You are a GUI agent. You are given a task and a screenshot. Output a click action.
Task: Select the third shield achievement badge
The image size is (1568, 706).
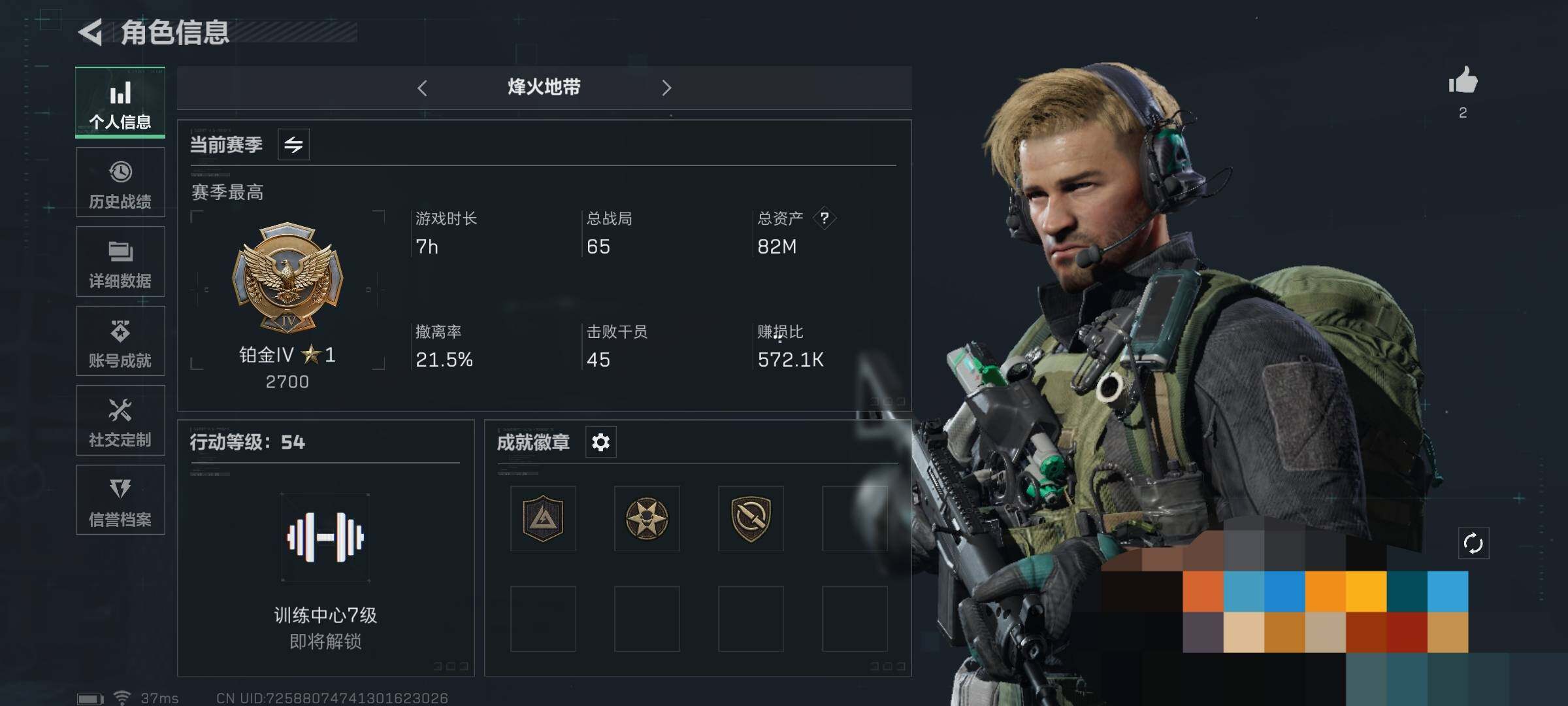click(x=751, y=518)
